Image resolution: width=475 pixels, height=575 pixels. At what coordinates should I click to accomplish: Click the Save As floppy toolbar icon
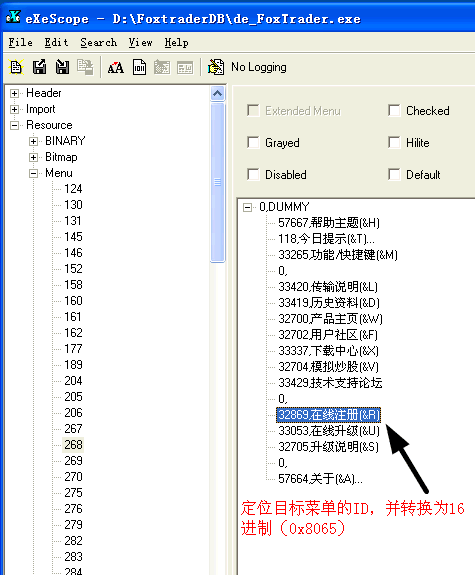[62, 67]
